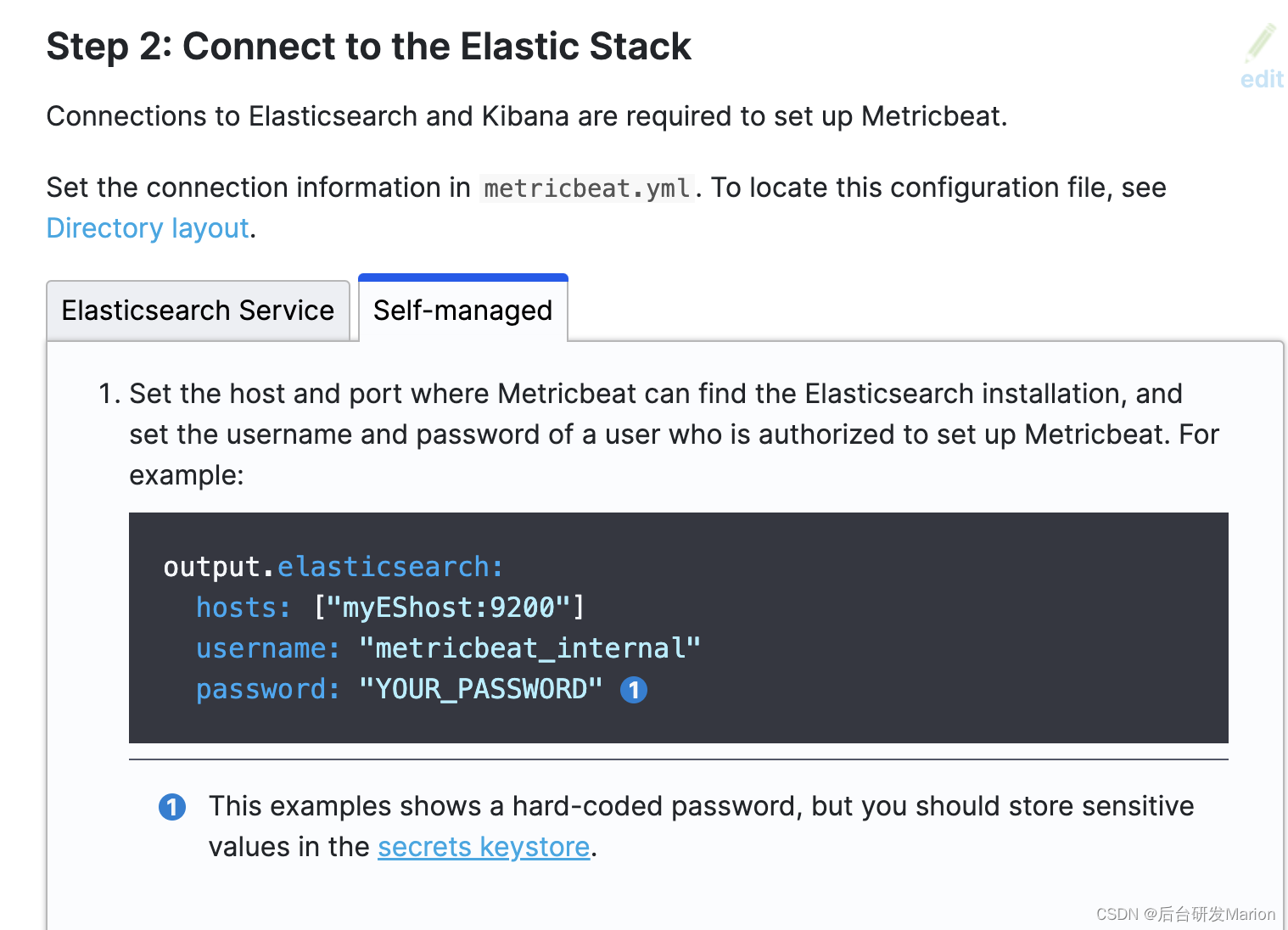This screenshot has height=930, width=1288.
Task: Click the 'Set the host and port' instruction
Action: point(674,434)
